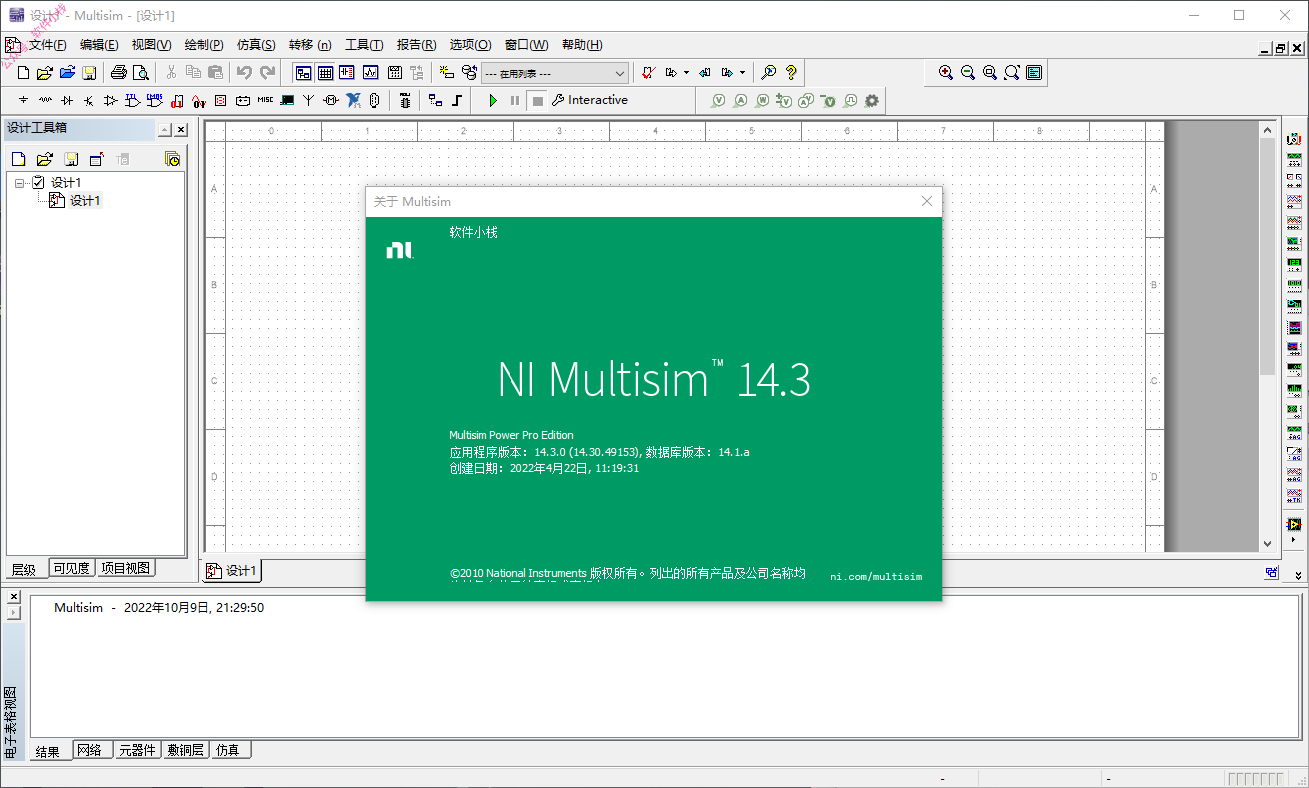The height and width of the screenshot is (788, 1309).
Task: Click New file icon in main toolbar
Action: click(x=23, y=72)
